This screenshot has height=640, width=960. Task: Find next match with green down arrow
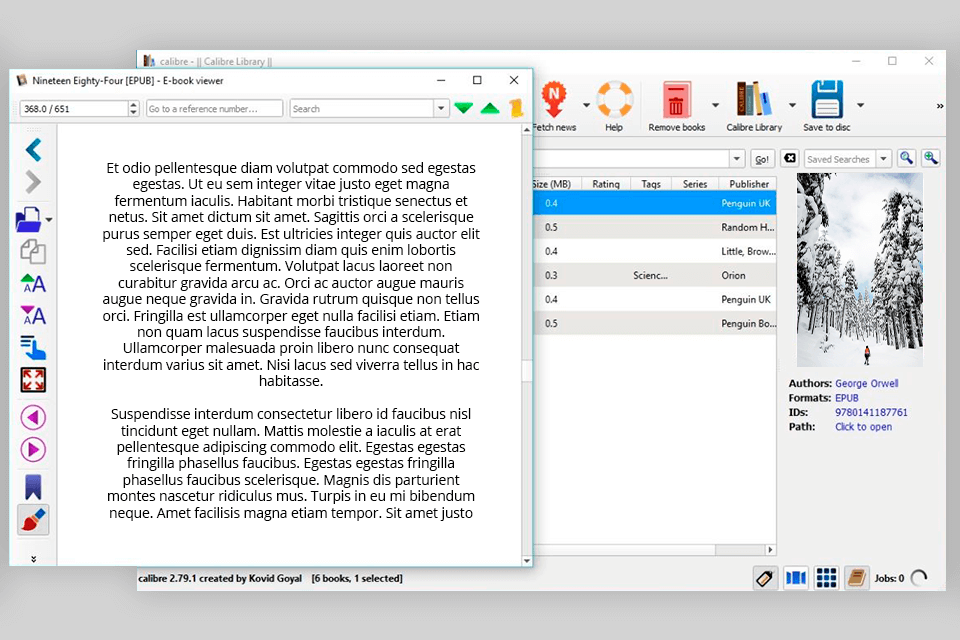coord(463,108)
